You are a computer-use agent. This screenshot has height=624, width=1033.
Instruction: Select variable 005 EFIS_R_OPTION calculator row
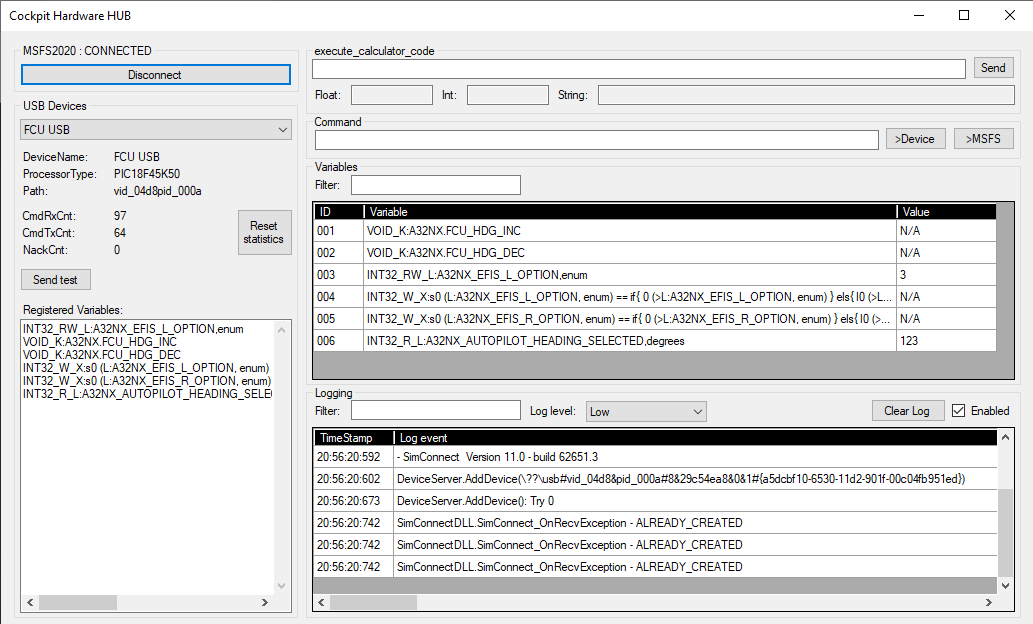click(655, 319)
